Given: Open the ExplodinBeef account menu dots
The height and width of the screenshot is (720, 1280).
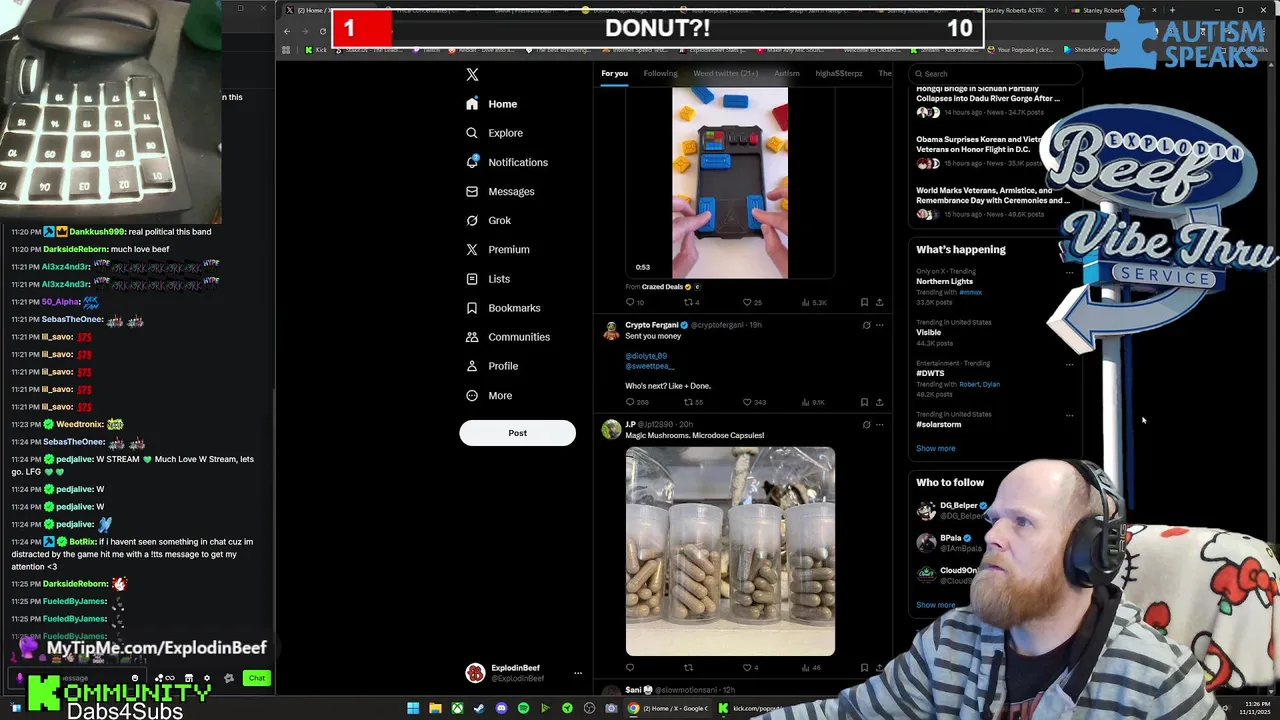Looking at the screenshot, I should (577, 673).
